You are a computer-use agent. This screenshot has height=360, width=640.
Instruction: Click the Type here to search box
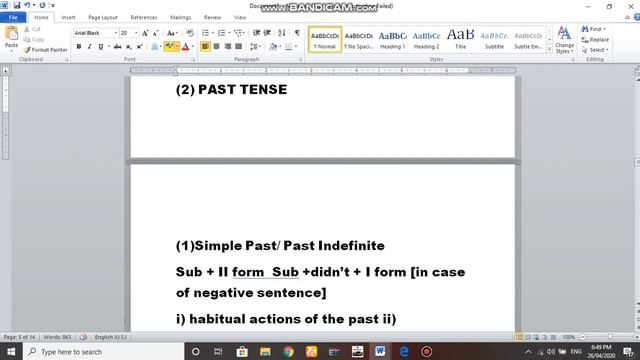pos(103,351)
